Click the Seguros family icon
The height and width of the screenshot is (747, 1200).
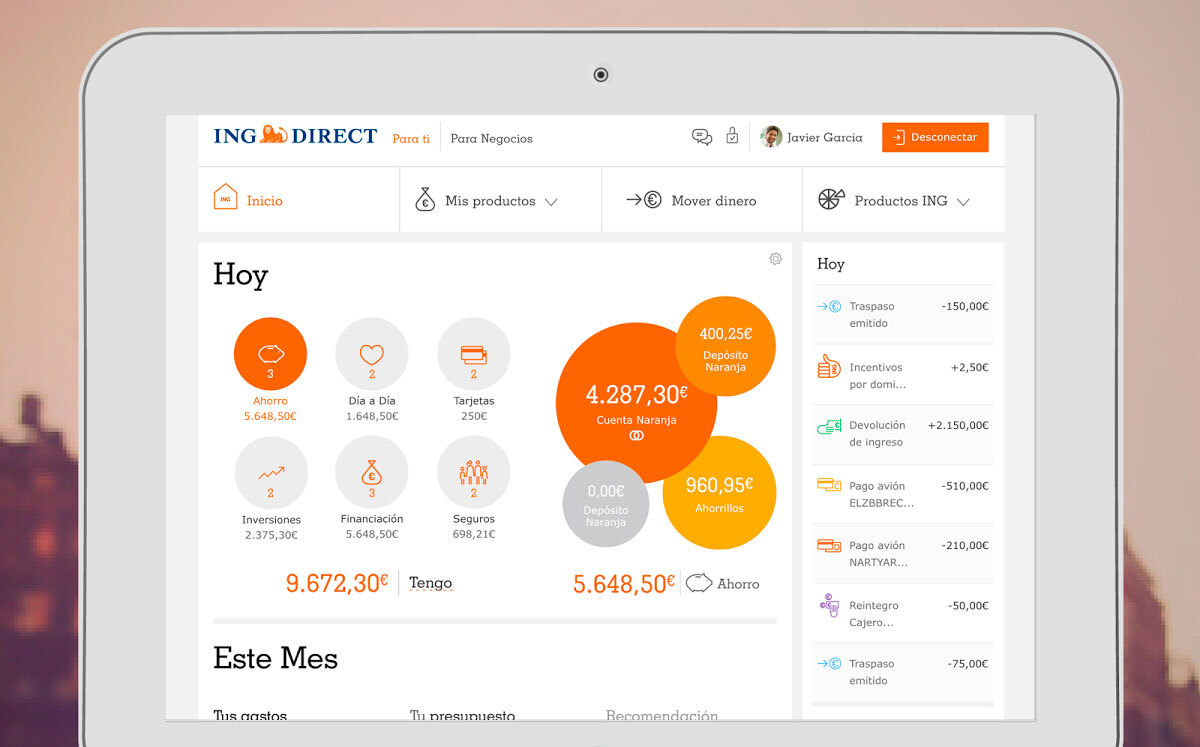473,471
